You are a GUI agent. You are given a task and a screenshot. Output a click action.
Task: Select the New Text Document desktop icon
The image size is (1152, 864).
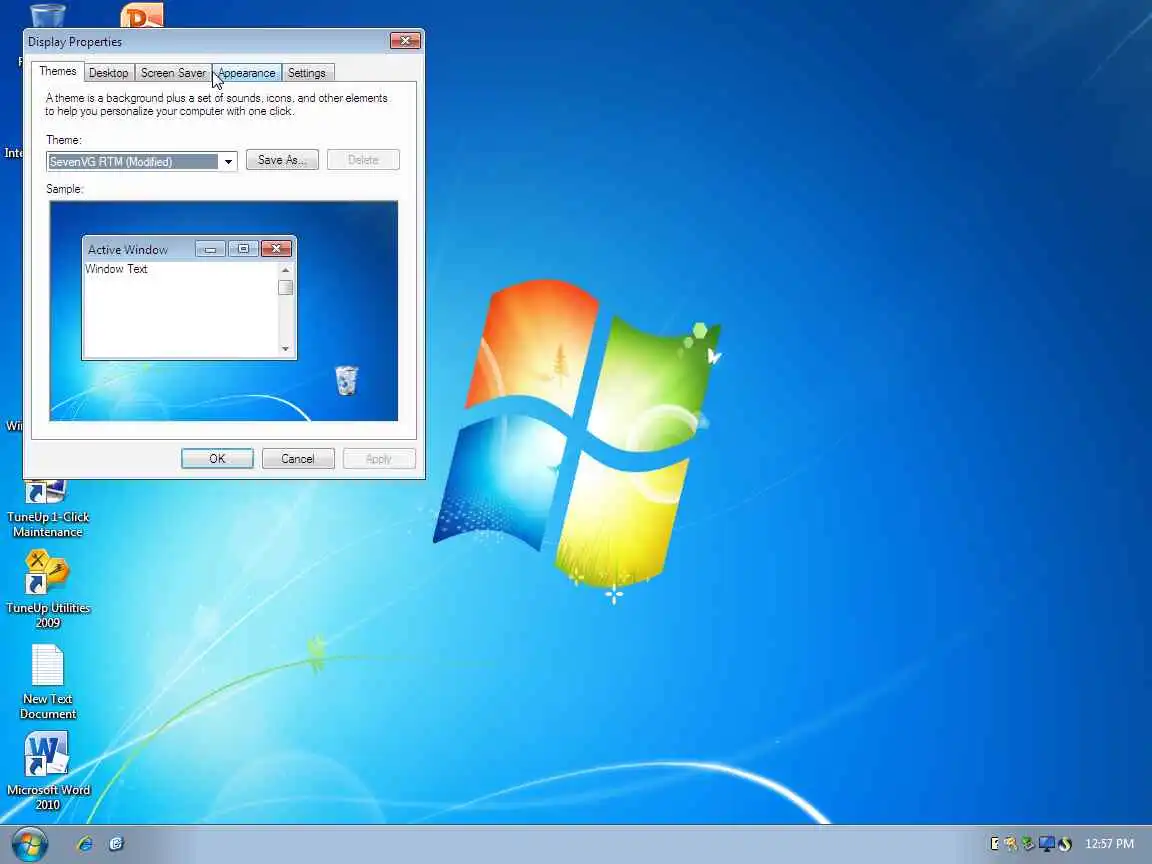pyautogui.click(x=48, y=682)
